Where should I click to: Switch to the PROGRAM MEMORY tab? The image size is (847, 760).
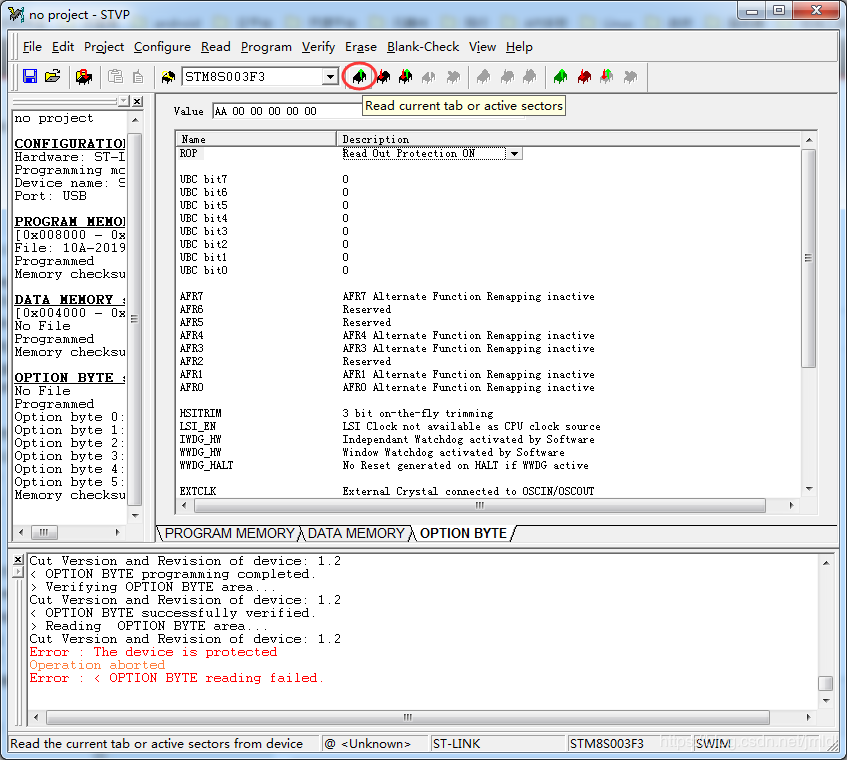click(229, 533)
